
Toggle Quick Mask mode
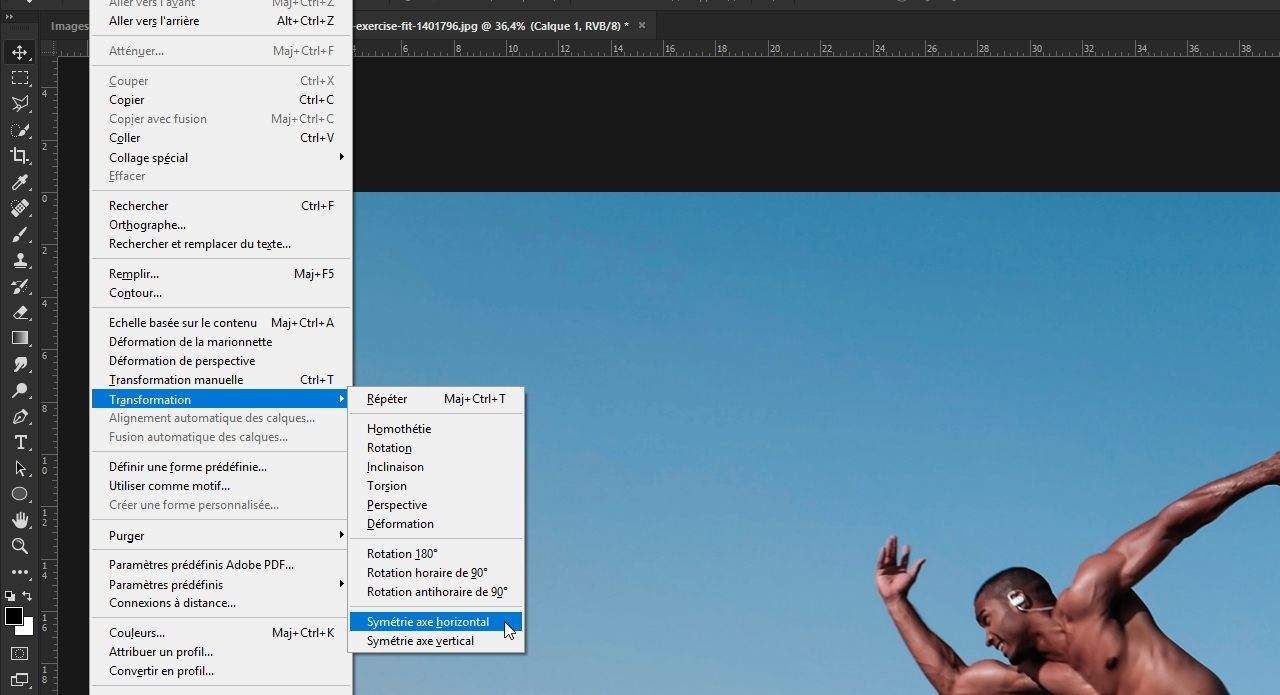20,654
